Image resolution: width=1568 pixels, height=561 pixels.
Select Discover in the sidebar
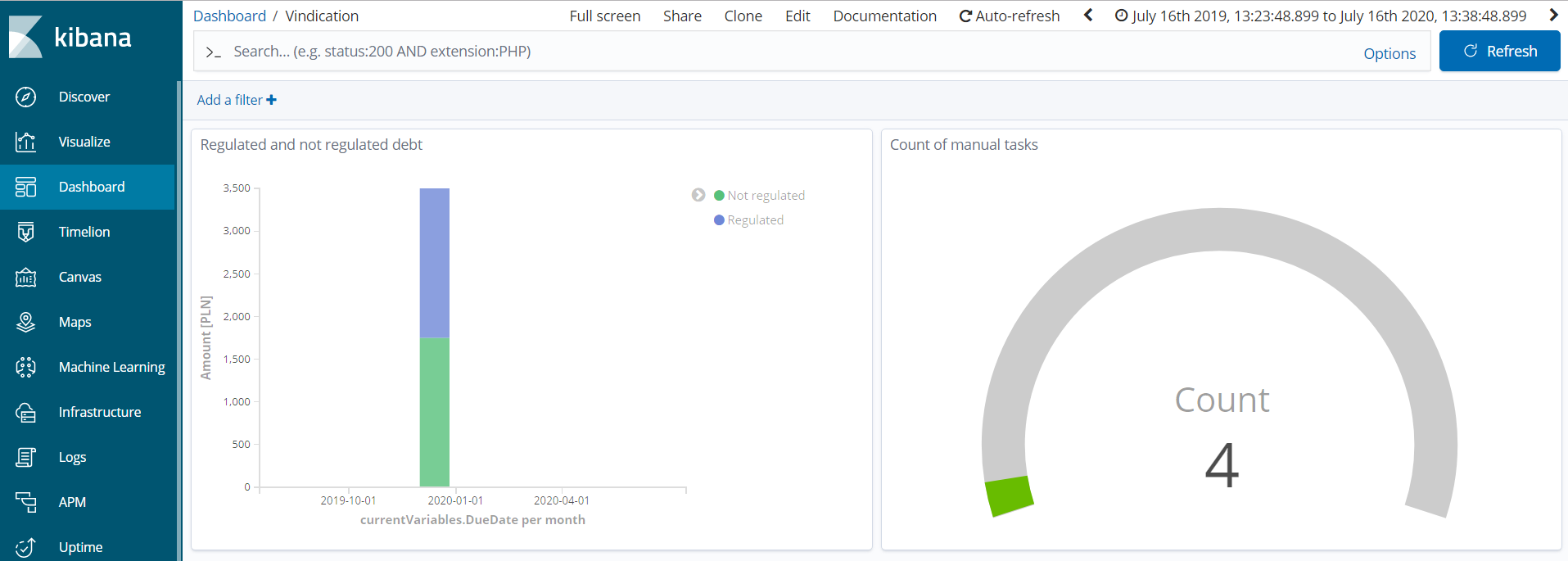[x=84, y=97]
